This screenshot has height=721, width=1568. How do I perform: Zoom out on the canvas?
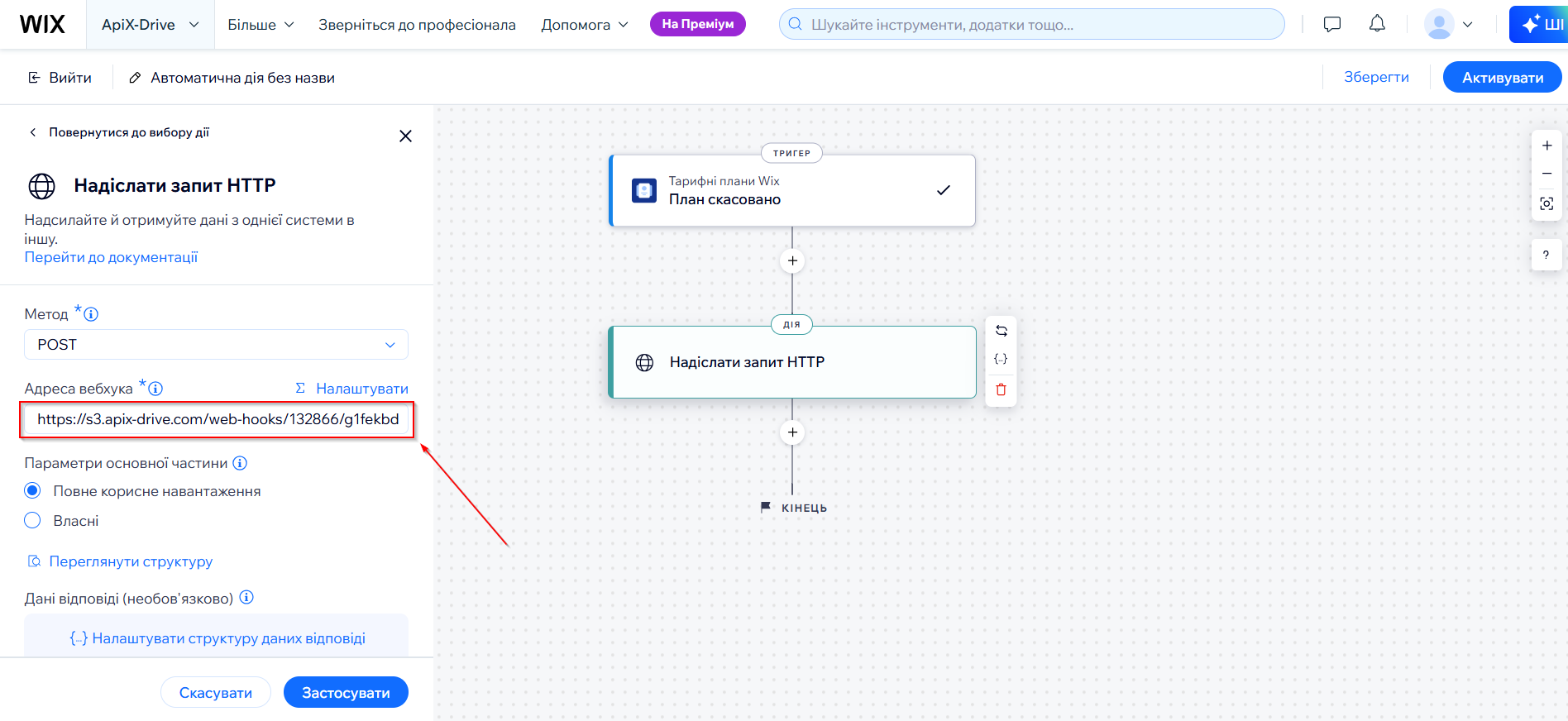click(1546, 174)
